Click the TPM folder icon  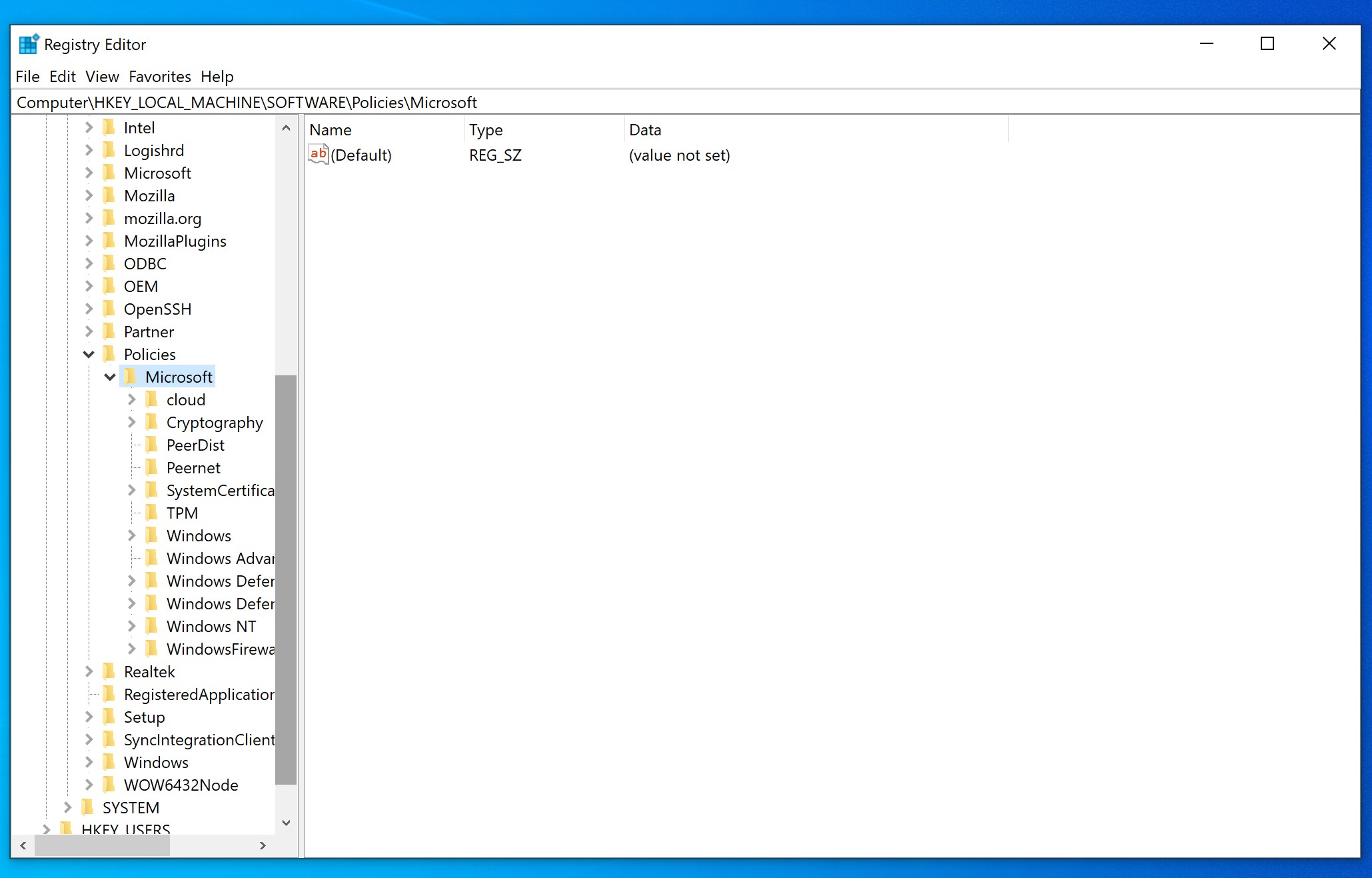(x=152, y=513)
